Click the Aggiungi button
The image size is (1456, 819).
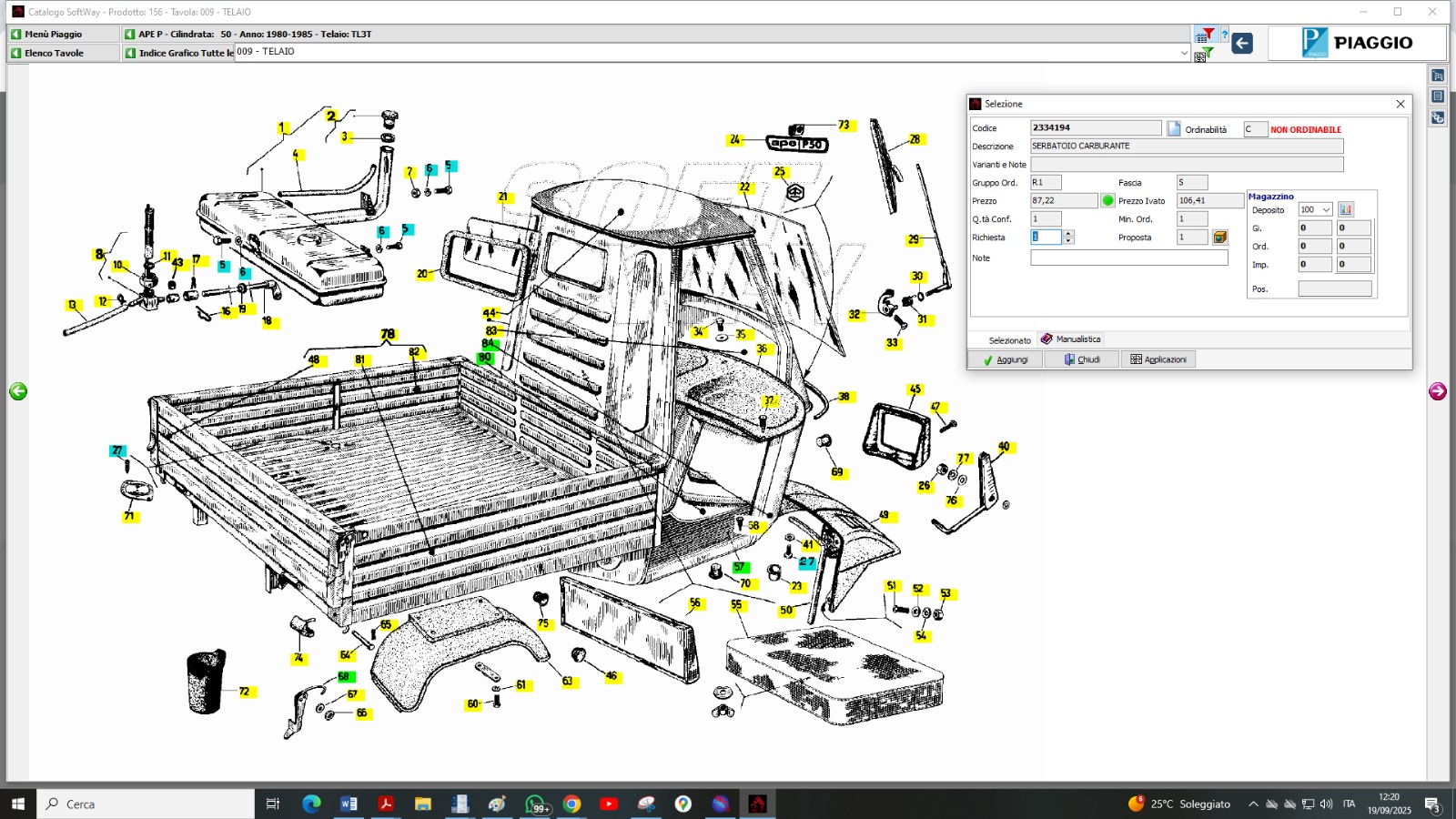tap(1005, 359)
